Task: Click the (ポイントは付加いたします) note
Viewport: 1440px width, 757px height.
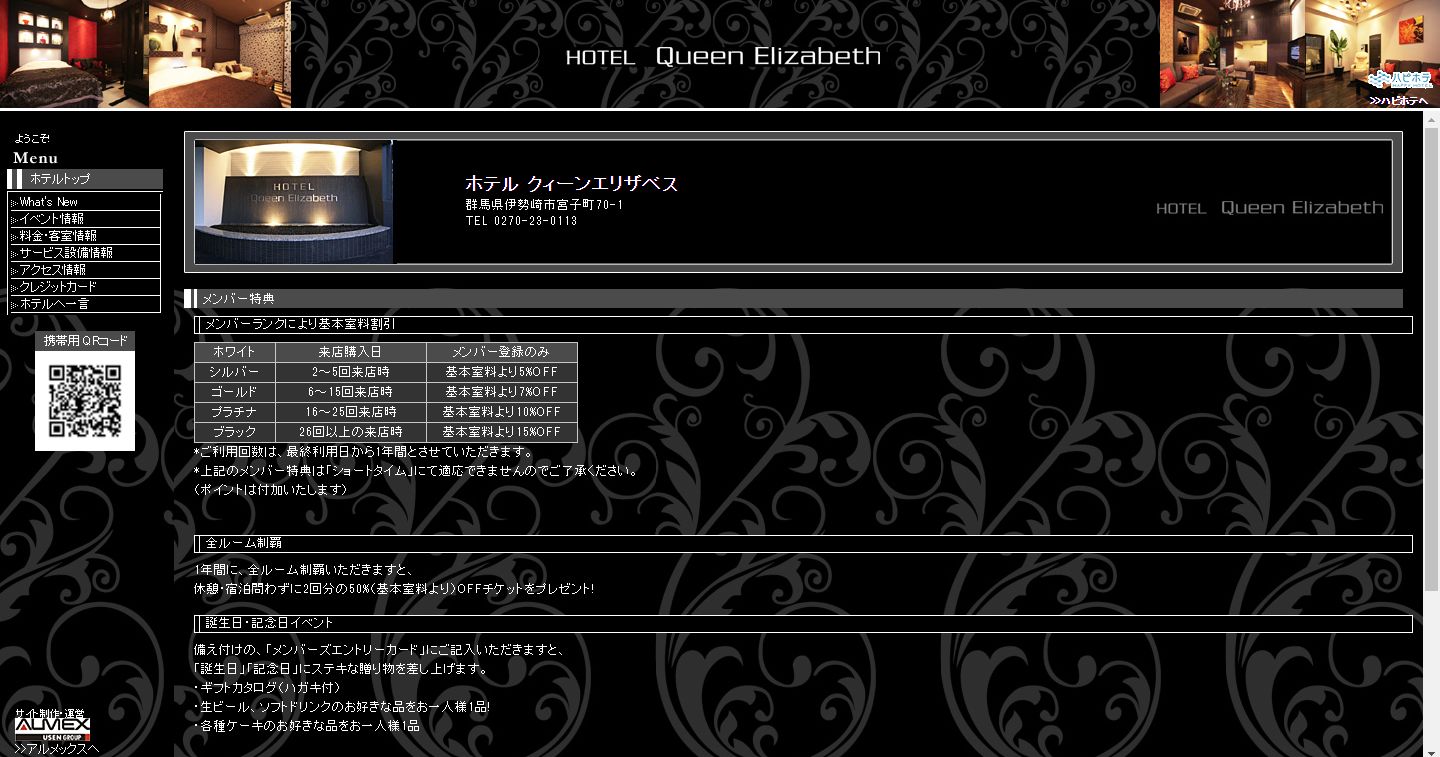Action: tap(270, 490)
